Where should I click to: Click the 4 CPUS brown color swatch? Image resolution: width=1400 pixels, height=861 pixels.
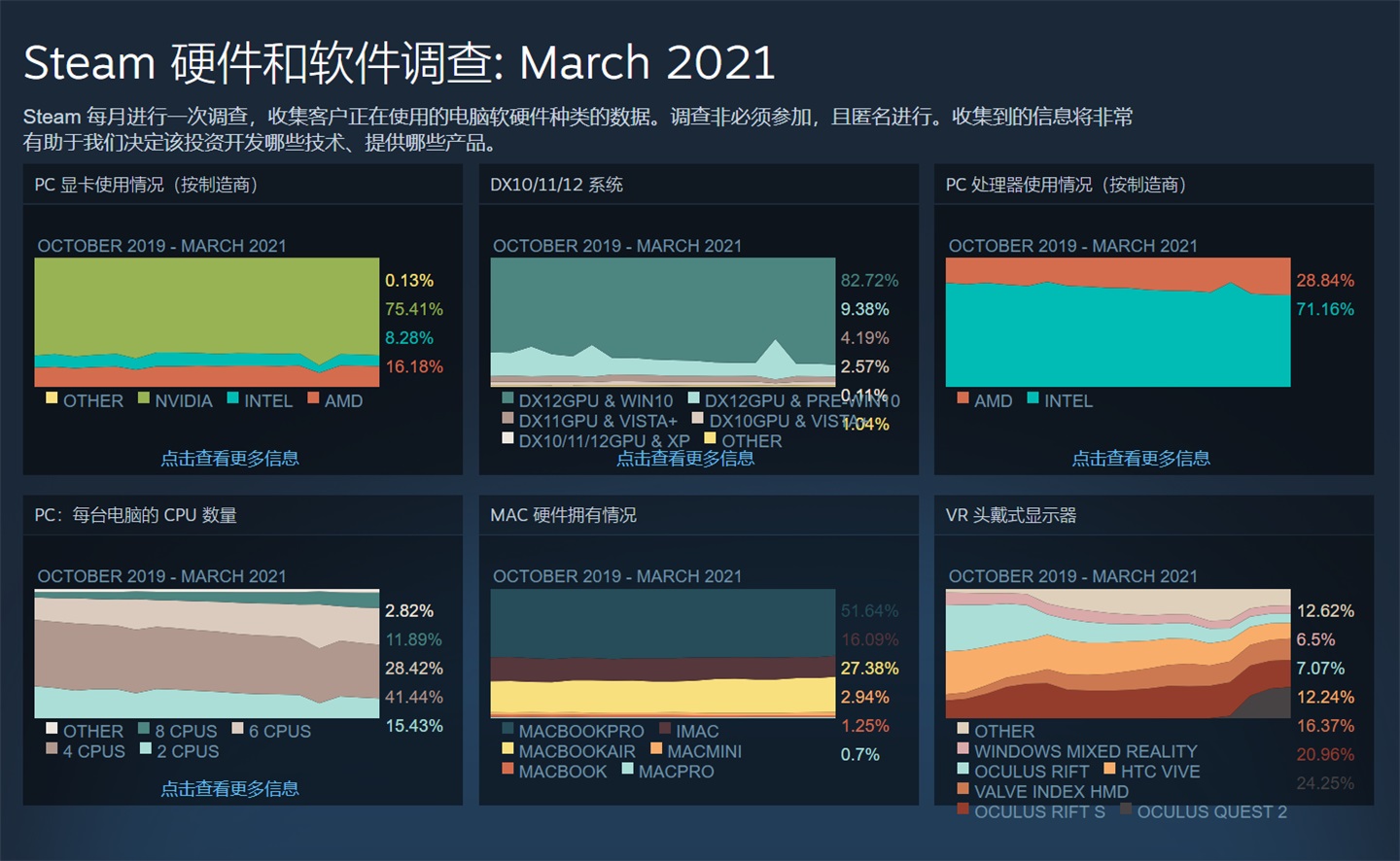tap(51, 750)
